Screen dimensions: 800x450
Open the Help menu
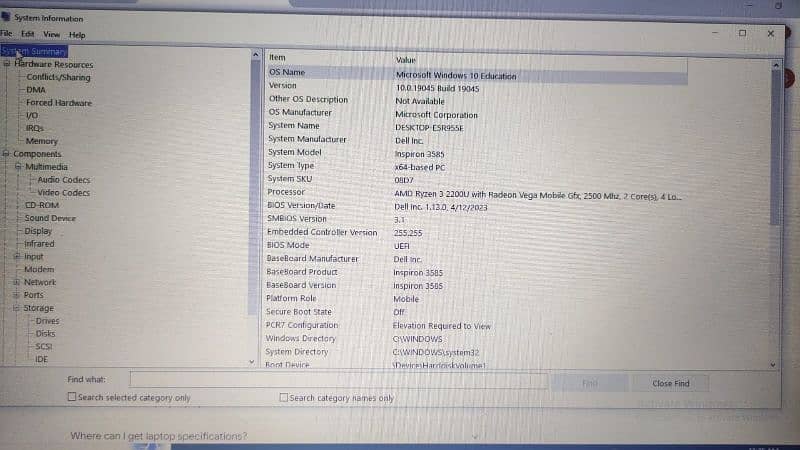(77, 34)
